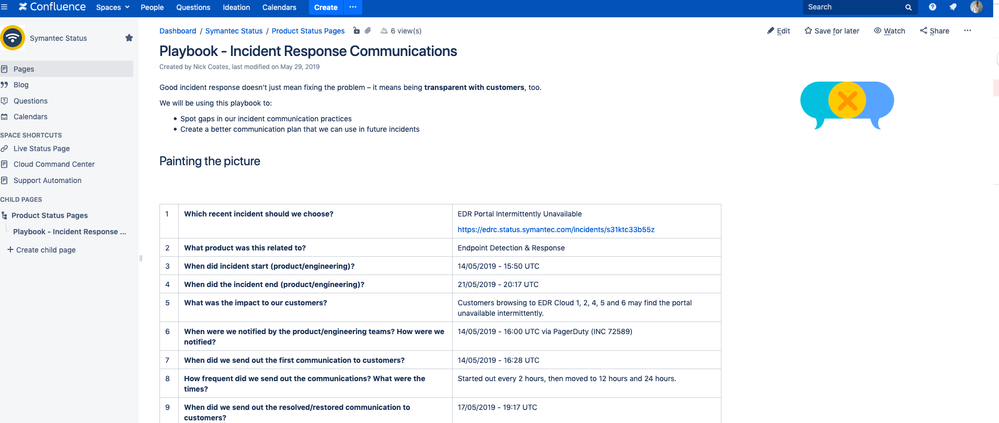Click 'What product was this related to?' cell
This screenshot has width=999, height=423.
coord(316,248)
